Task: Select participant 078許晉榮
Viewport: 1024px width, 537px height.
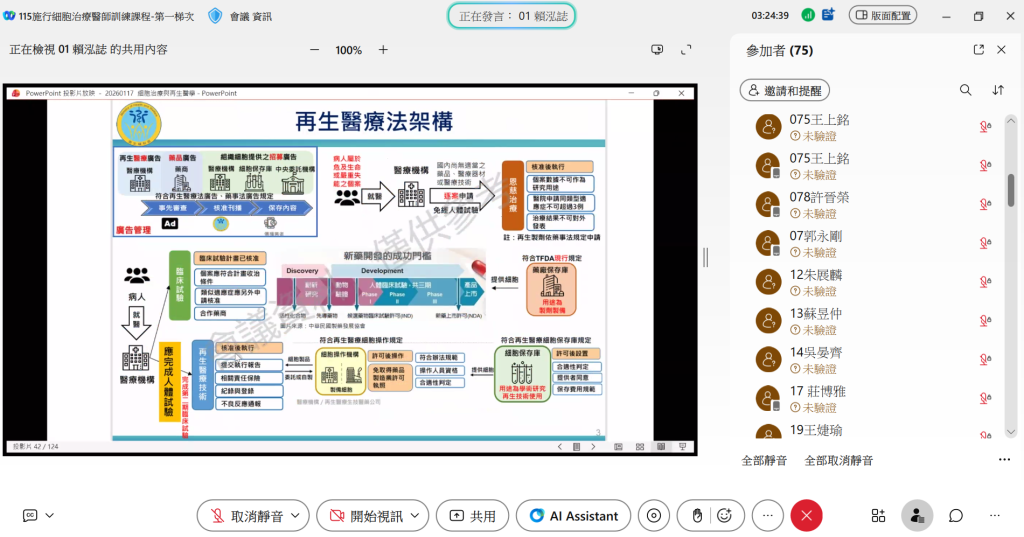Action: (x=873, y=204)
